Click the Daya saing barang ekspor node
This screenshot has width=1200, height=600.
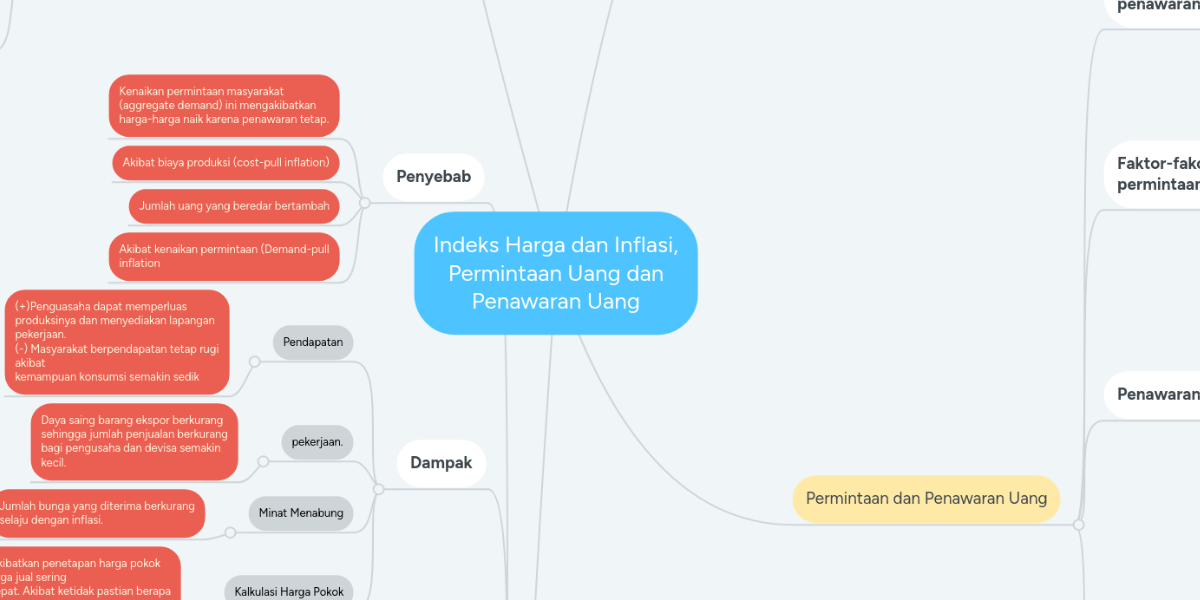click(134, 441)
